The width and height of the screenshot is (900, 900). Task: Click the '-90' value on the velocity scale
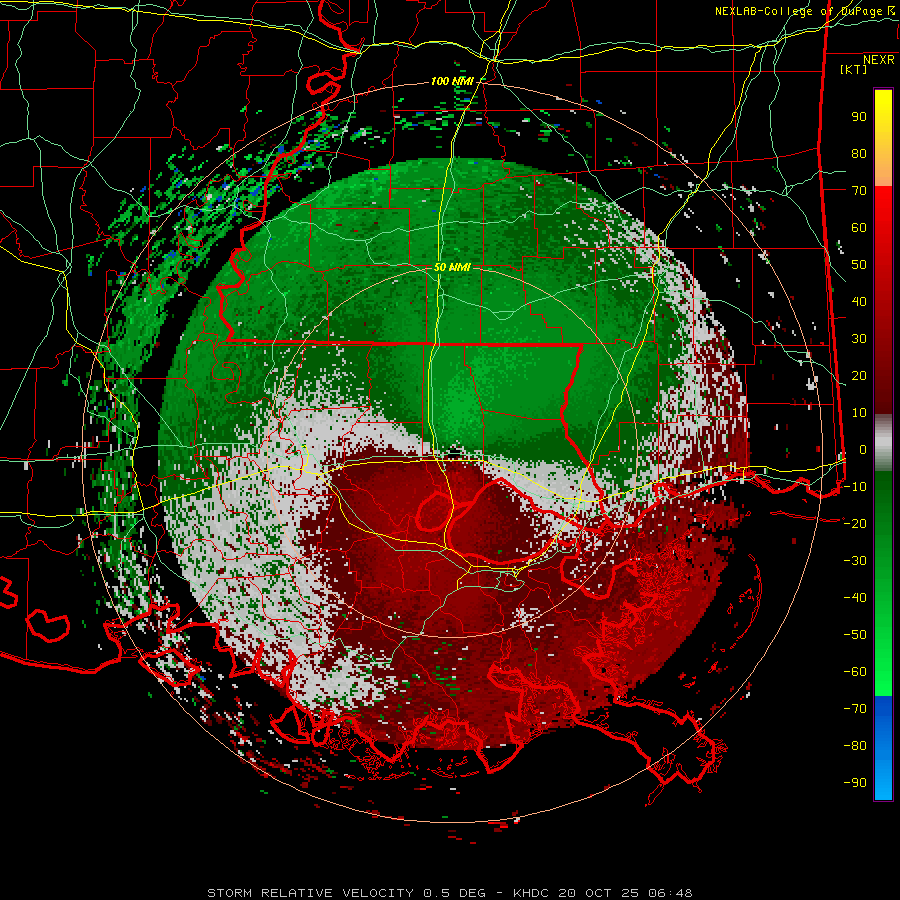click(855, 783)
